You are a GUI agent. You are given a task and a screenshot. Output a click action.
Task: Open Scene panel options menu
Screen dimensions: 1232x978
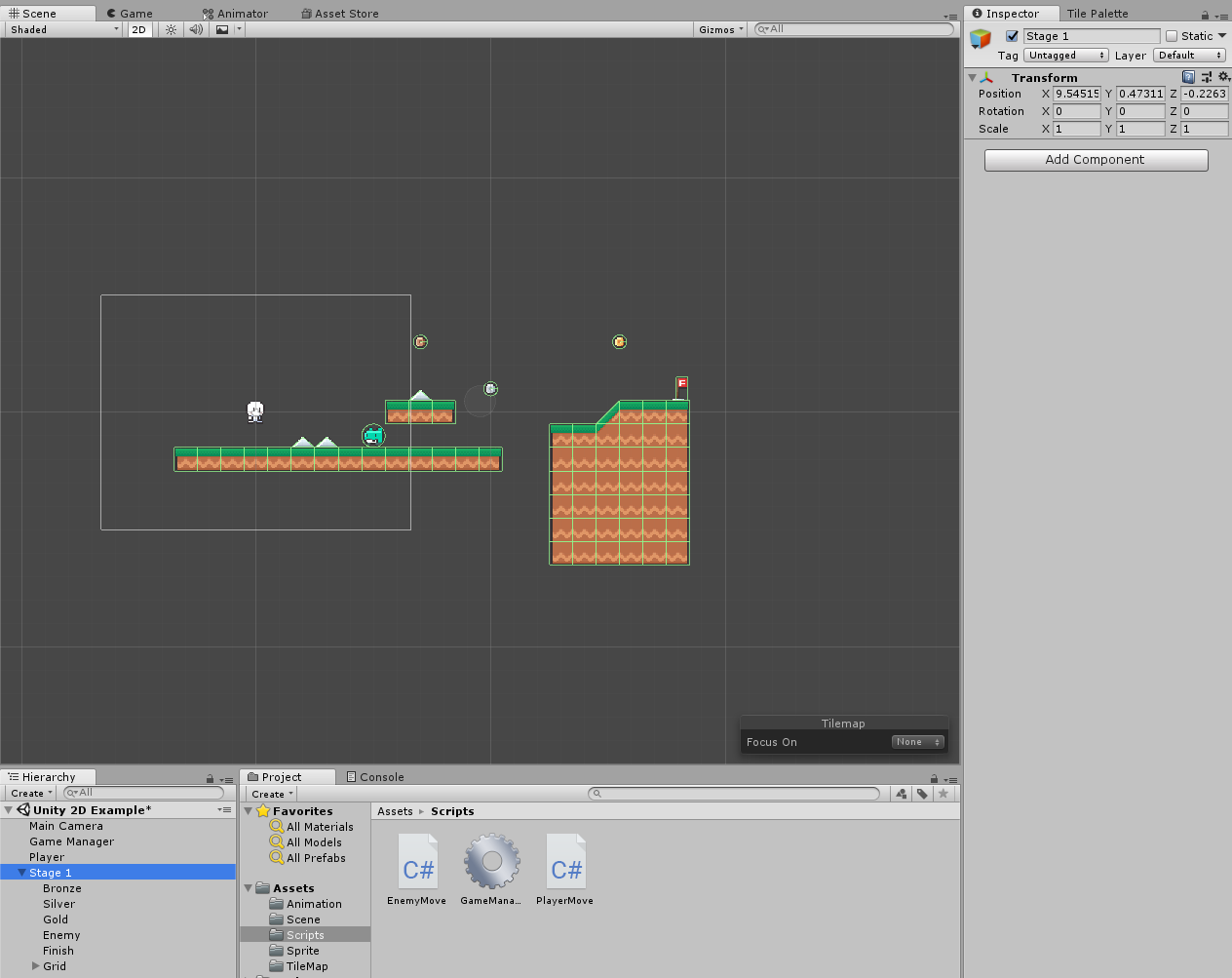[x=950, y=16]
